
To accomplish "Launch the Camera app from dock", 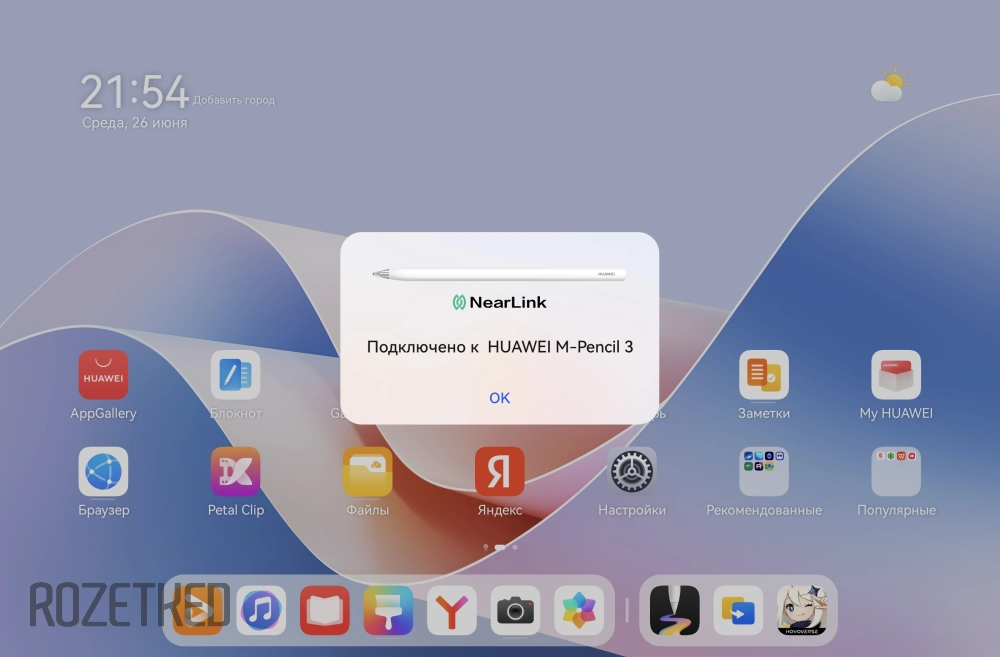I will [x=516, y=610].
